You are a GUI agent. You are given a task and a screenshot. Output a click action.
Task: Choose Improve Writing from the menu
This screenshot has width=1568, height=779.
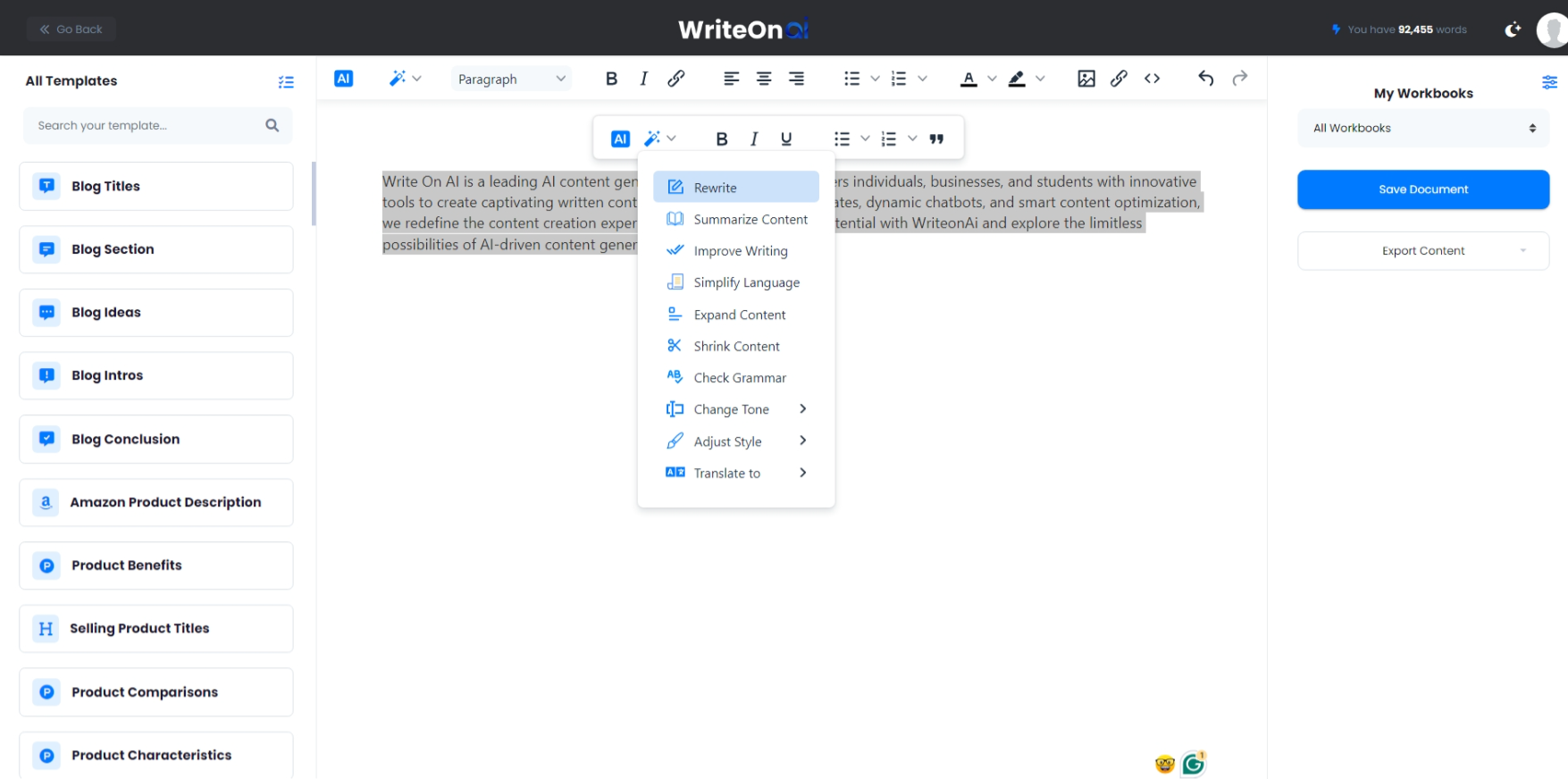(736, 251)
